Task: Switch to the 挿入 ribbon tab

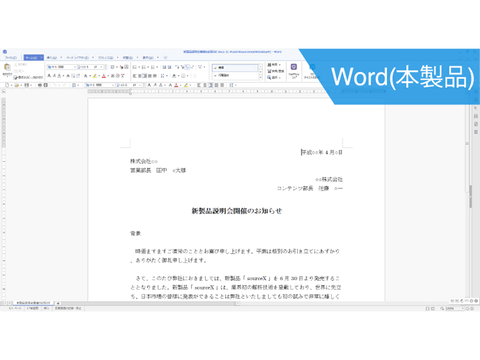Action: (x=52, y=58)
